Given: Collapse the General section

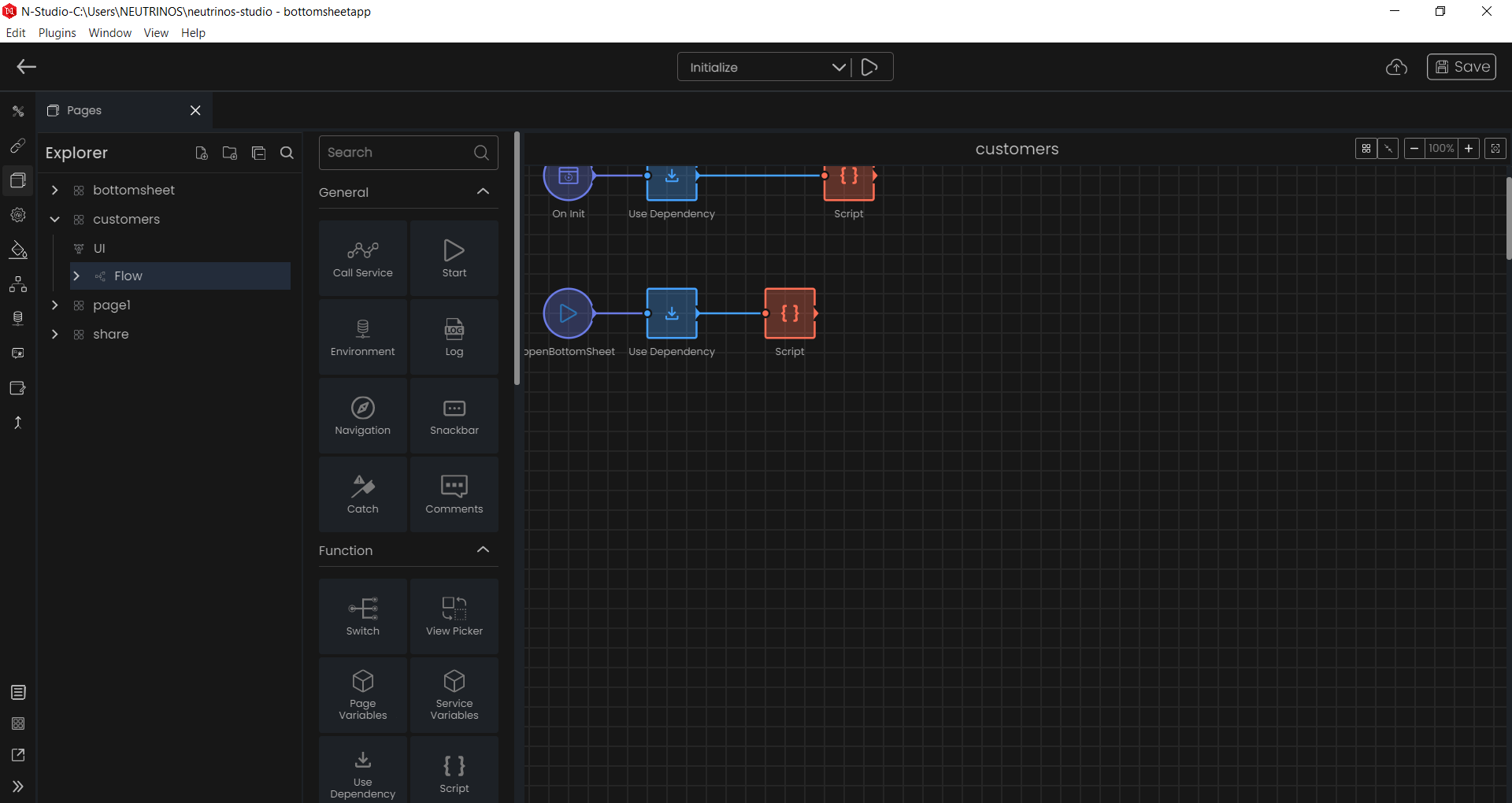Looking at the screenshot, I should point(484,191).
